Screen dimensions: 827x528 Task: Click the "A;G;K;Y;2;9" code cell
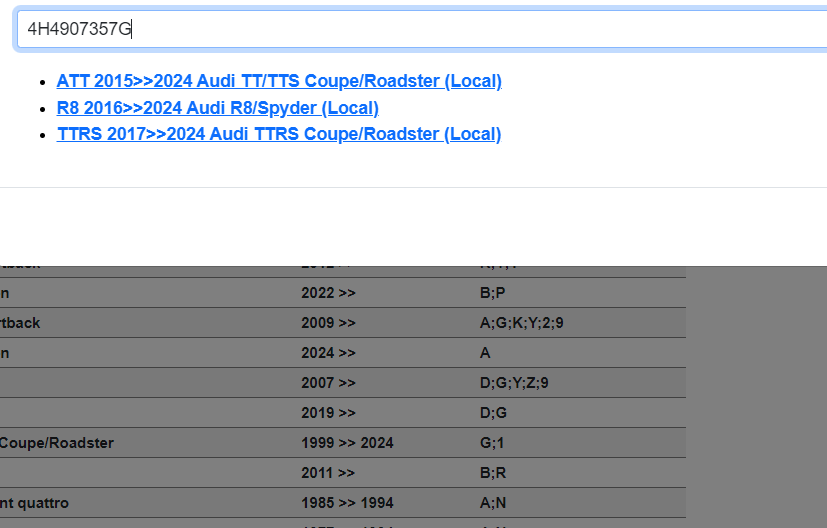tap(522, 323)
